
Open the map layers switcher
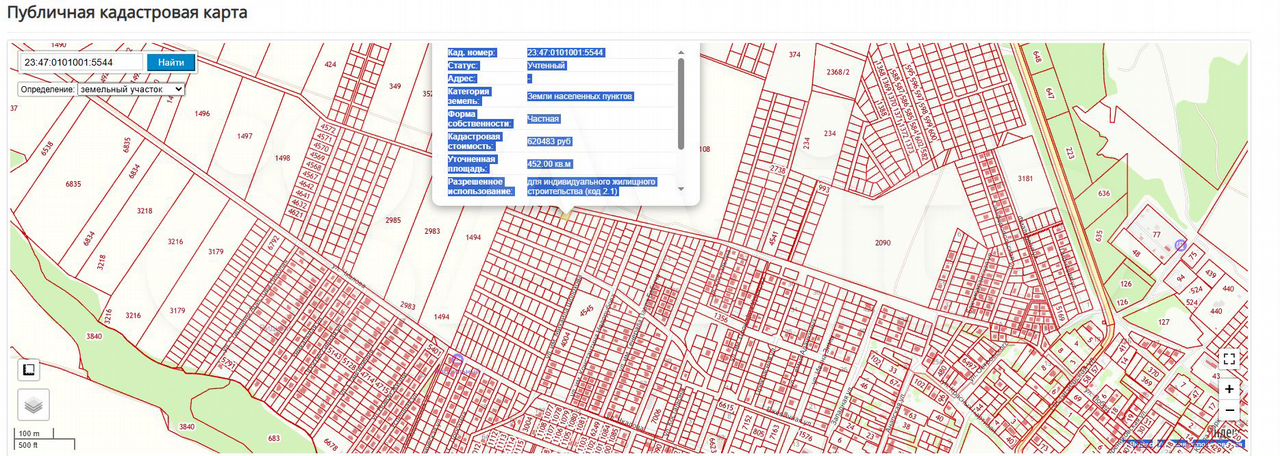click(x=33, y=404)
